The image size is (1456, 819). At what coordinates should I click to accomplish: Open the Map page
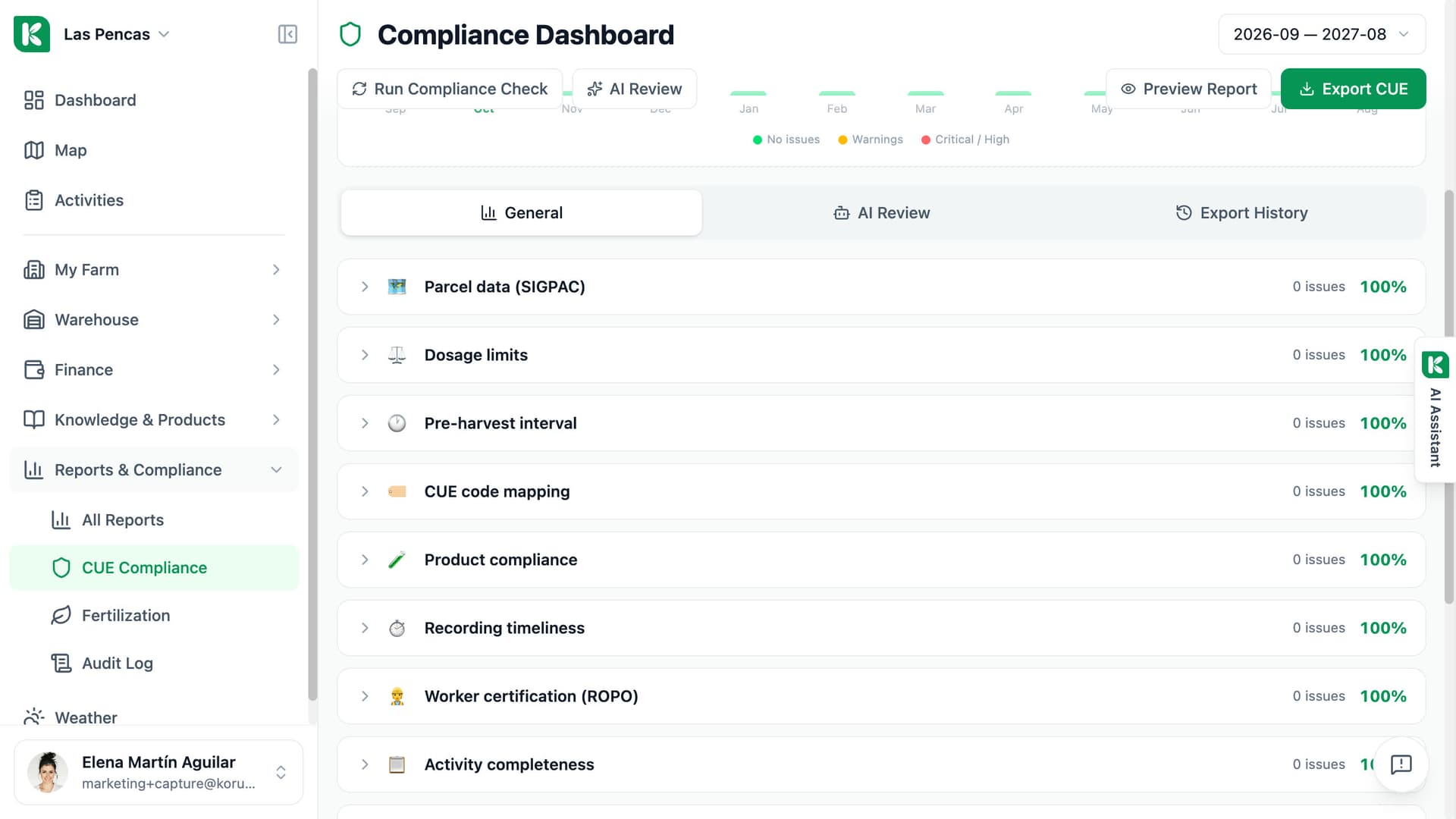point(154,150)
